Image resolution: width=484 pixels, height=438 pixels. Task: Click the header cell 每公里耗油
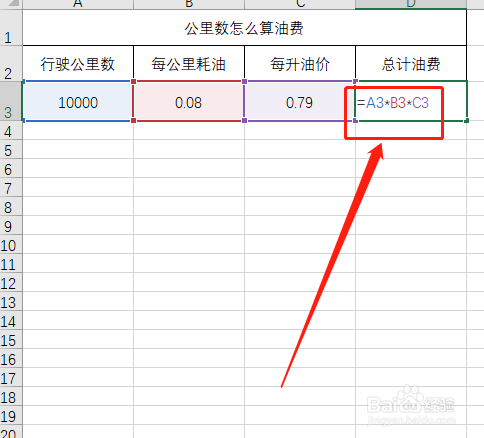pyautogui.click(x=189, y=63)
